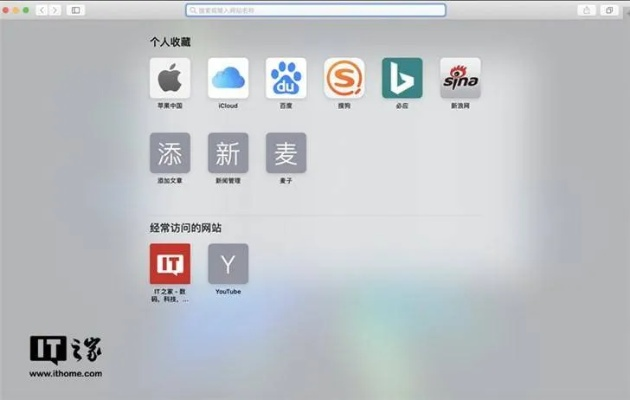Show all tabs overview button
Image resolution: width=630 pixels, height=400 pixels.
coord(609,10)
